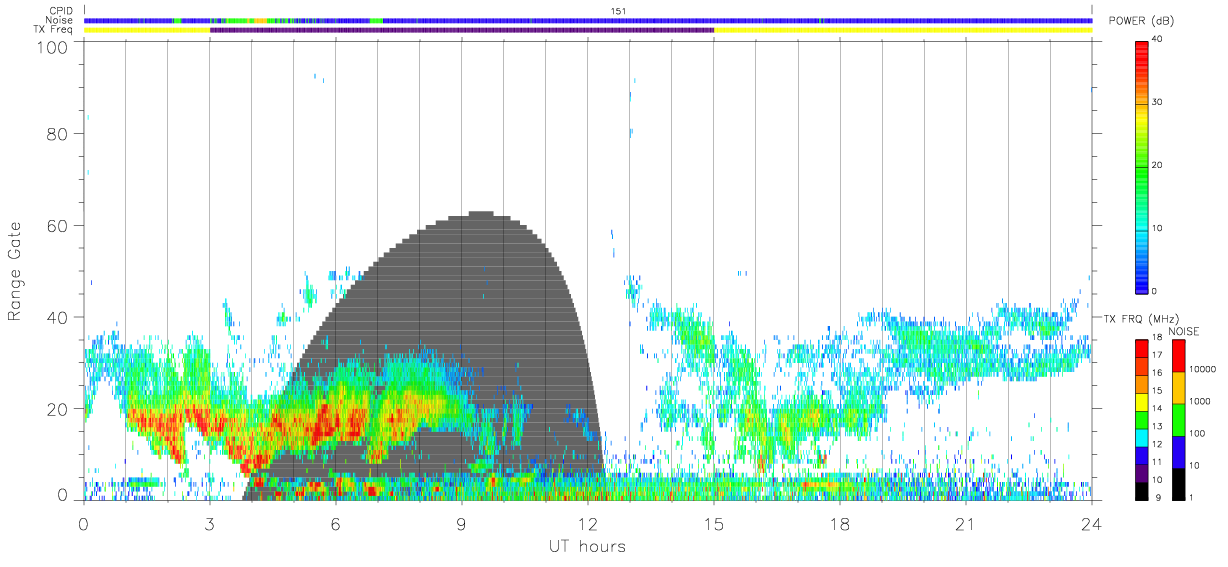The width and height of the screenshot is (1228, 567).
Task: Click the 30 tick on POWER colorbar
Action: pyautogui.click(x=1158, y=103)
